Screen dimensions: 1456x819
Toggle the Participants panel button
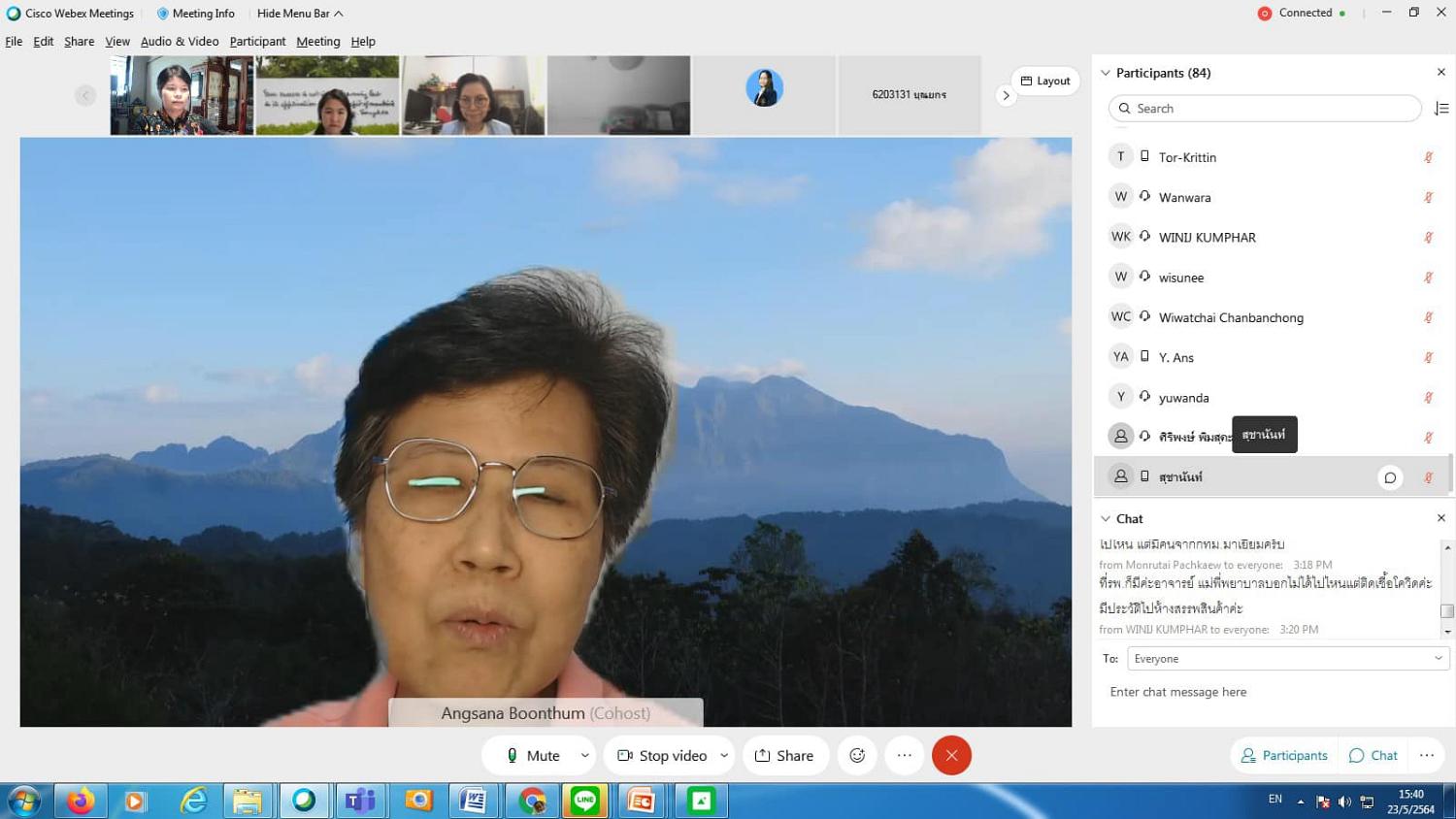pos(1284,755)
